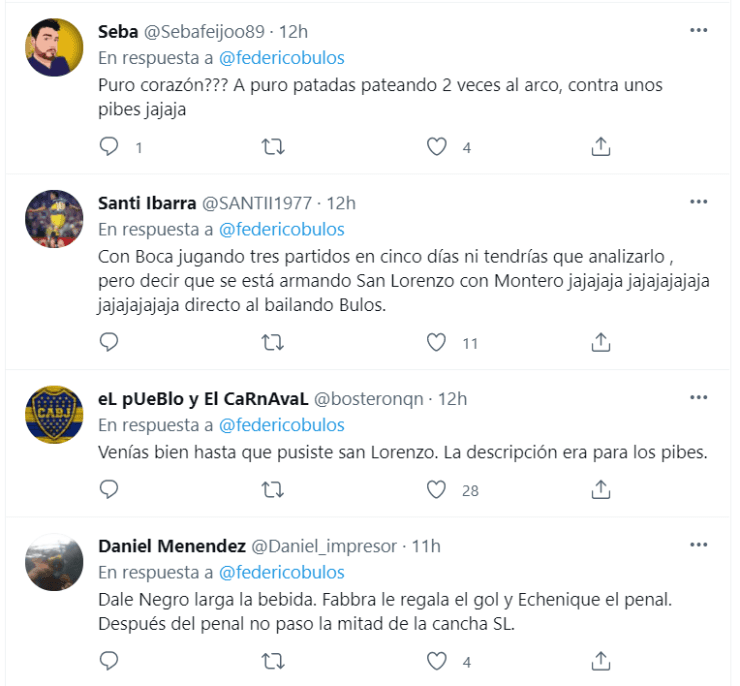
Task: Like Seba's tweet about patadas
Action: tap(436, 147)
